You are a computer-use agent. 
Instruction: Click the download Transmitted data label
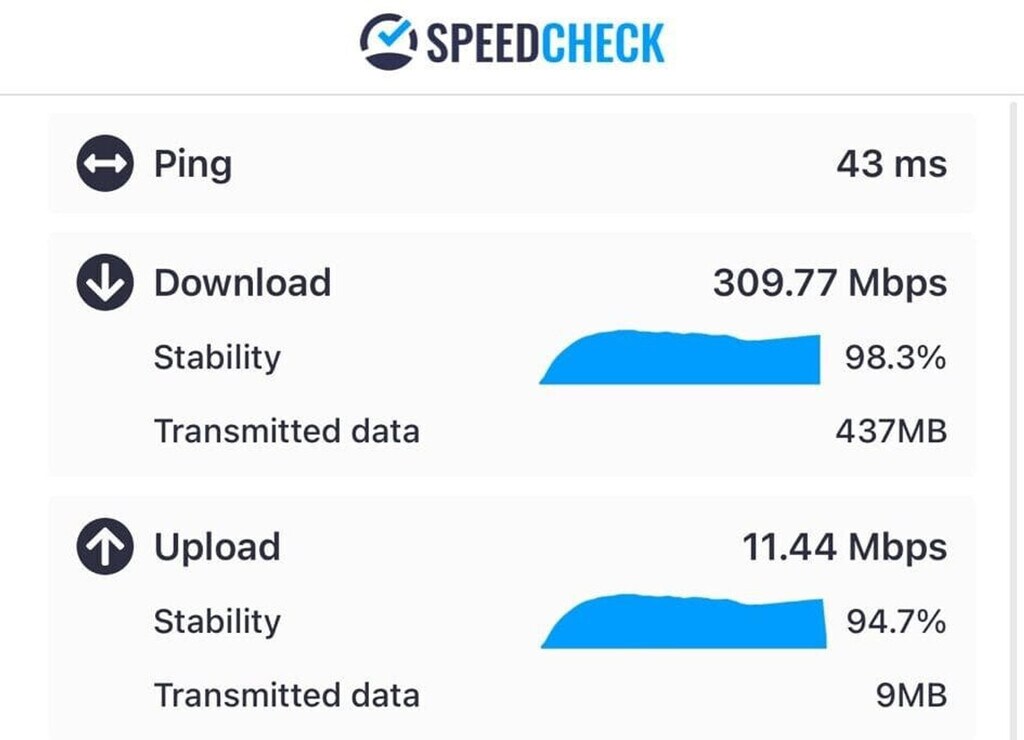pyautogui.click(x=286, y=431)
